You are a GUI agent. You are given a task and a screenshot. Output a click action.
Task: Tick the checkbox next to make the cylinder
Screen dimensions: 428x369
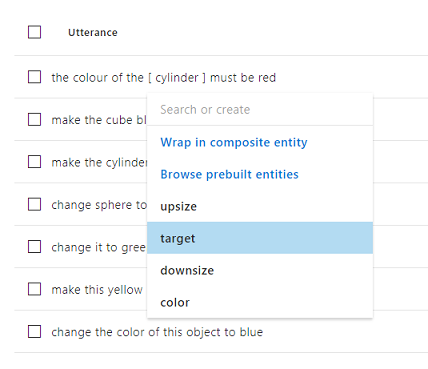click(34, 162)
